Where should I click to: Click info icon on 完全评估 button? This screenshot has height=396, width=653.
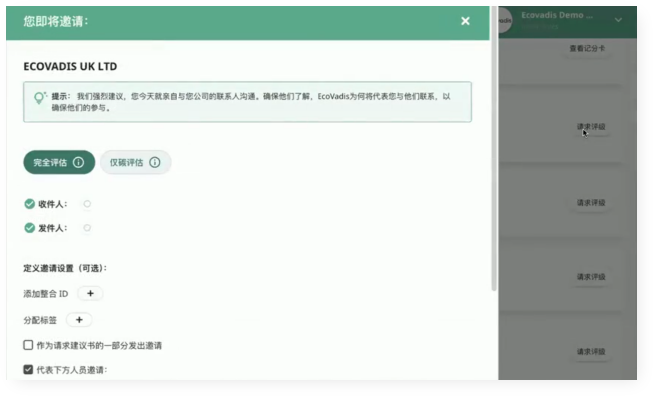[78, 162]
